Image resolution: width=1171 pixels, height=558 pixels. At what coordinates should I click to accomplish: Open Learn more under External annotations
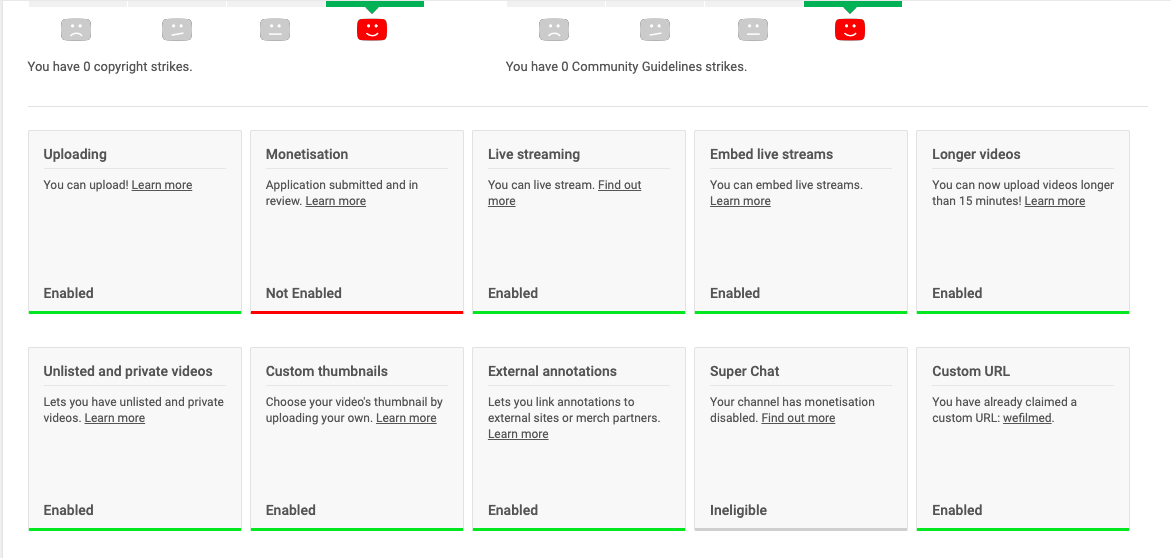[518, 434]
